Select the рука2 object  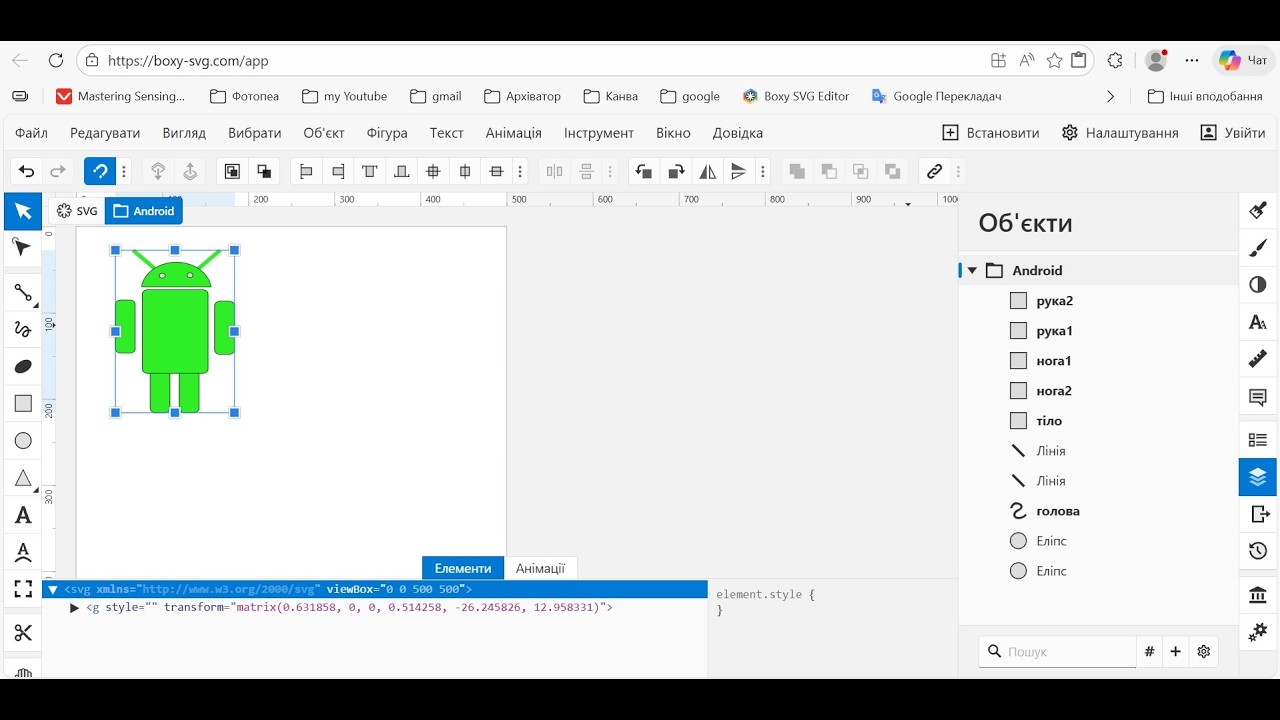coord(1098,301)
